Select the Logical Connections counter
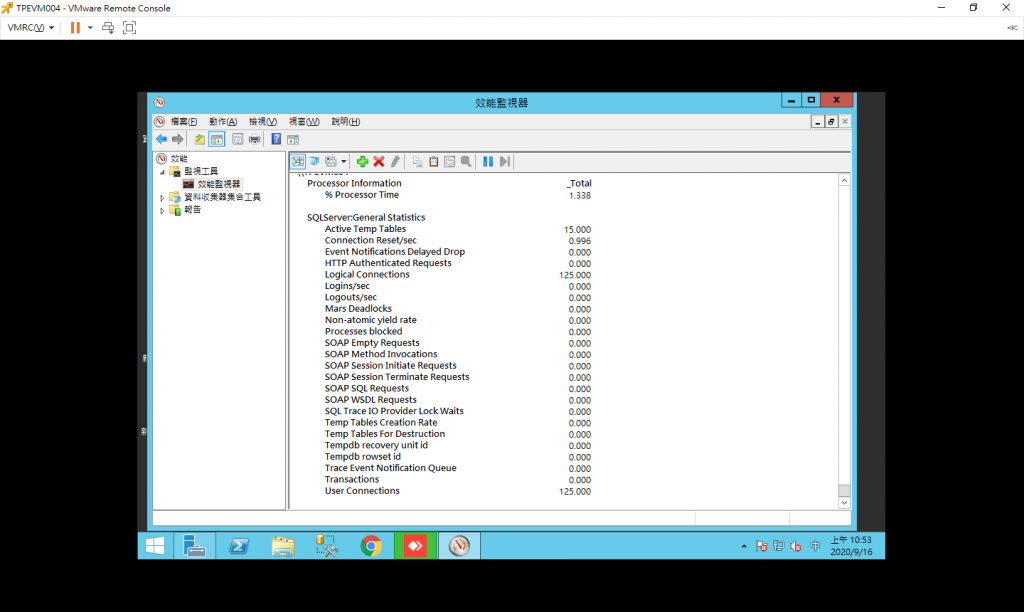The image size is (1024, 612). (367, 274)
